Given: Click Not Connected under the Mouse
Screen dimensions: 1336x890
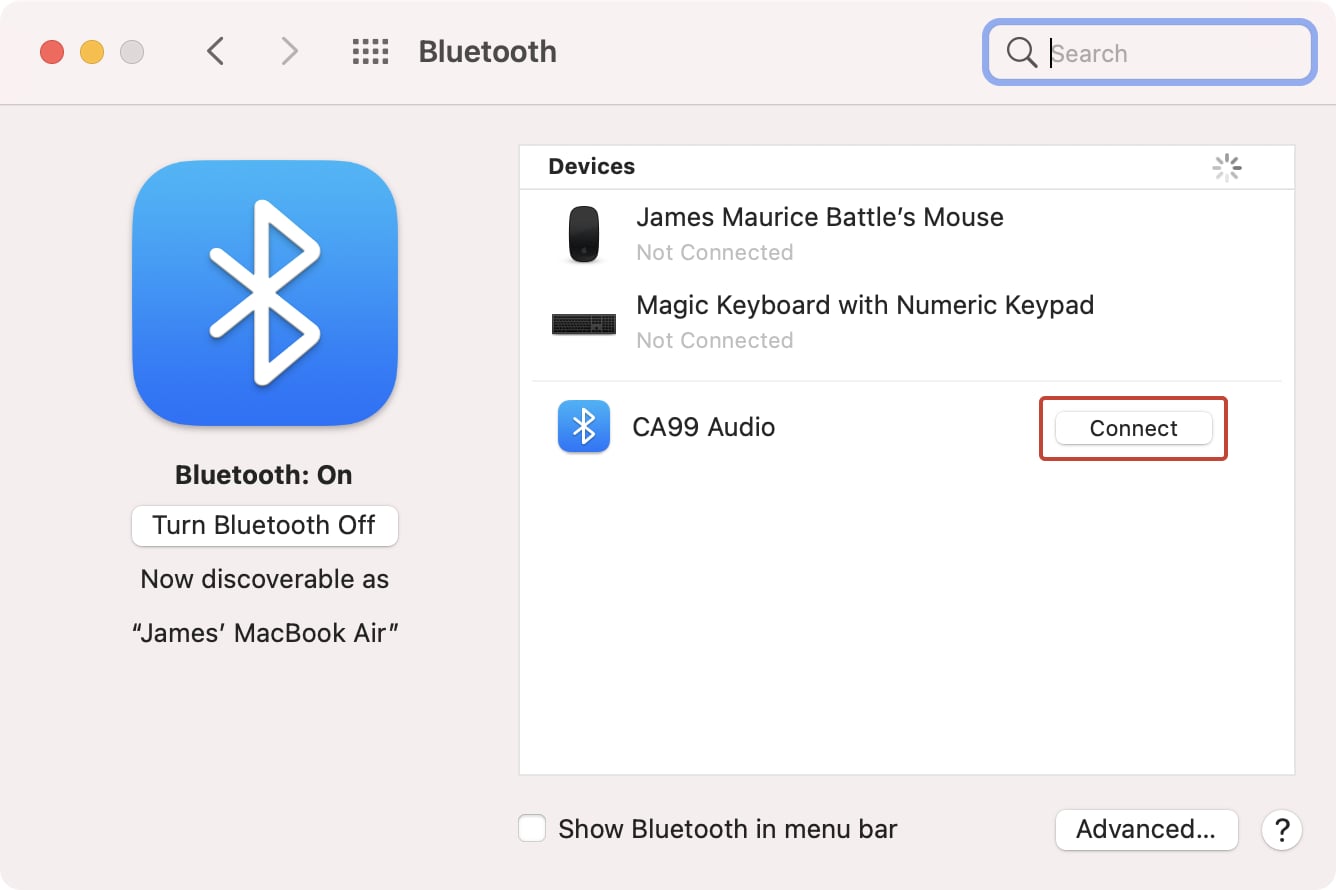Looking at the screenshot, I should point(715,252).
